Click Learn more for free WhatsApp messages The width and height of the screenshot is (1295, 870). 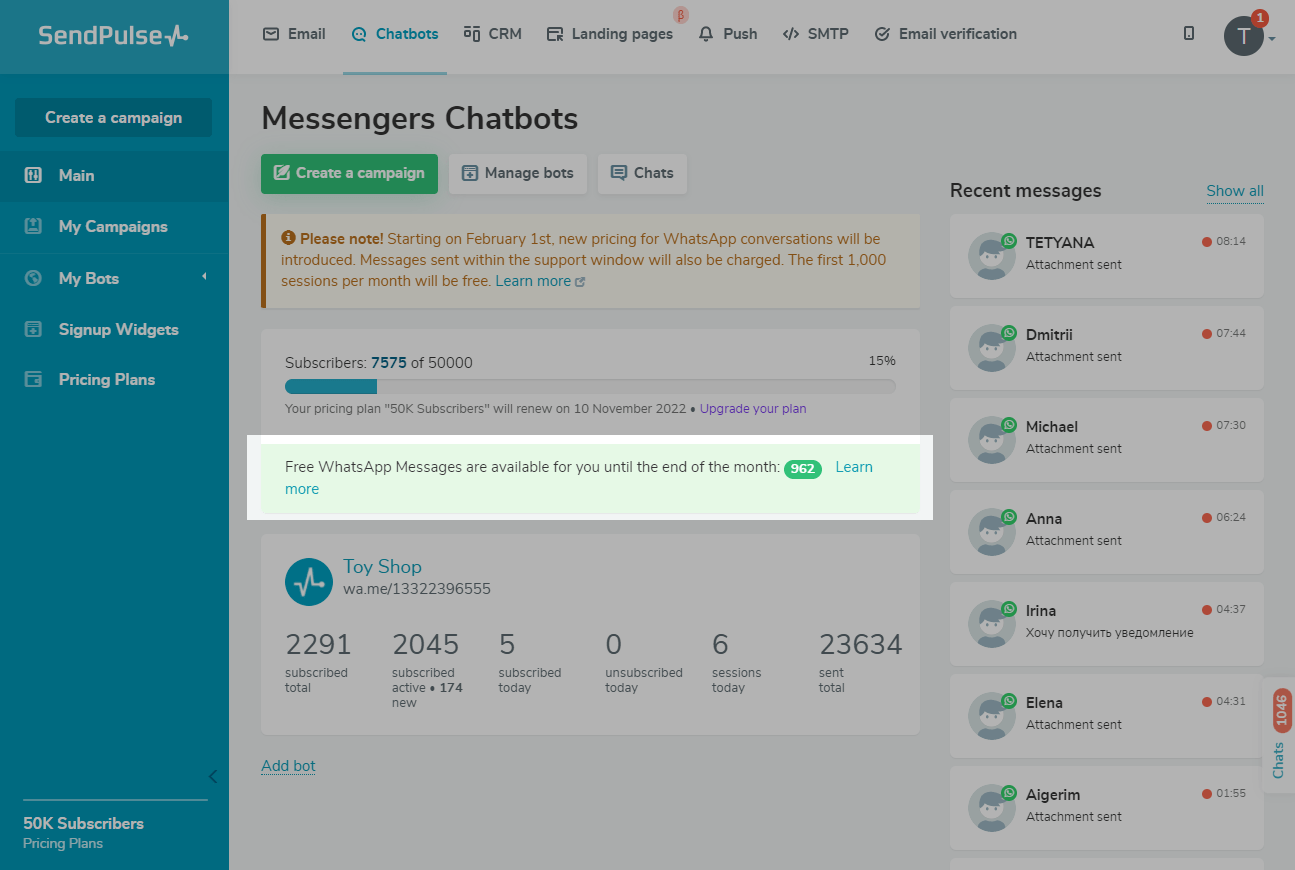(854, 467)
